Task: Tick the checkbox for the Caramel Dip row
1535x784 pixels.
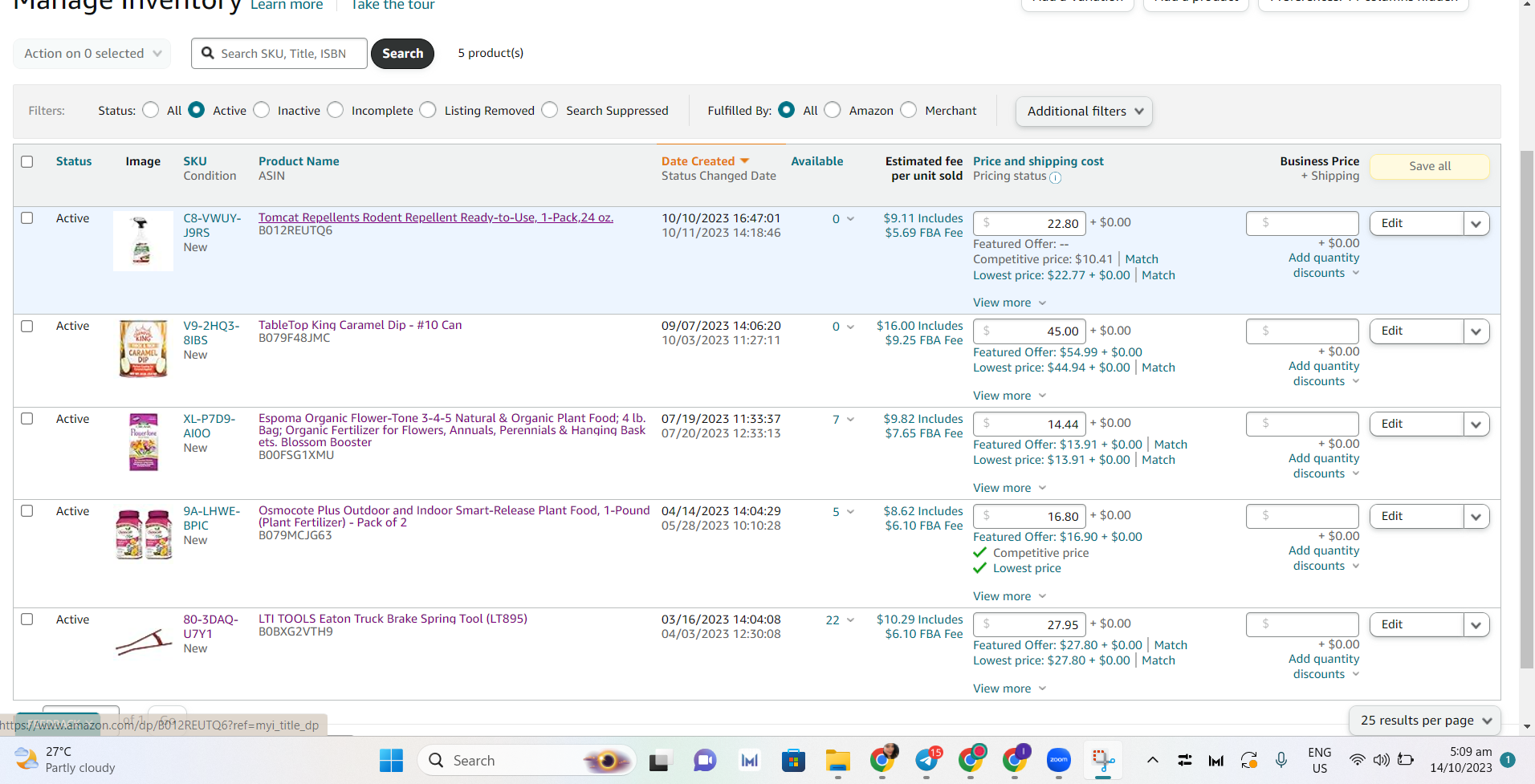Action: click(27, 327)
